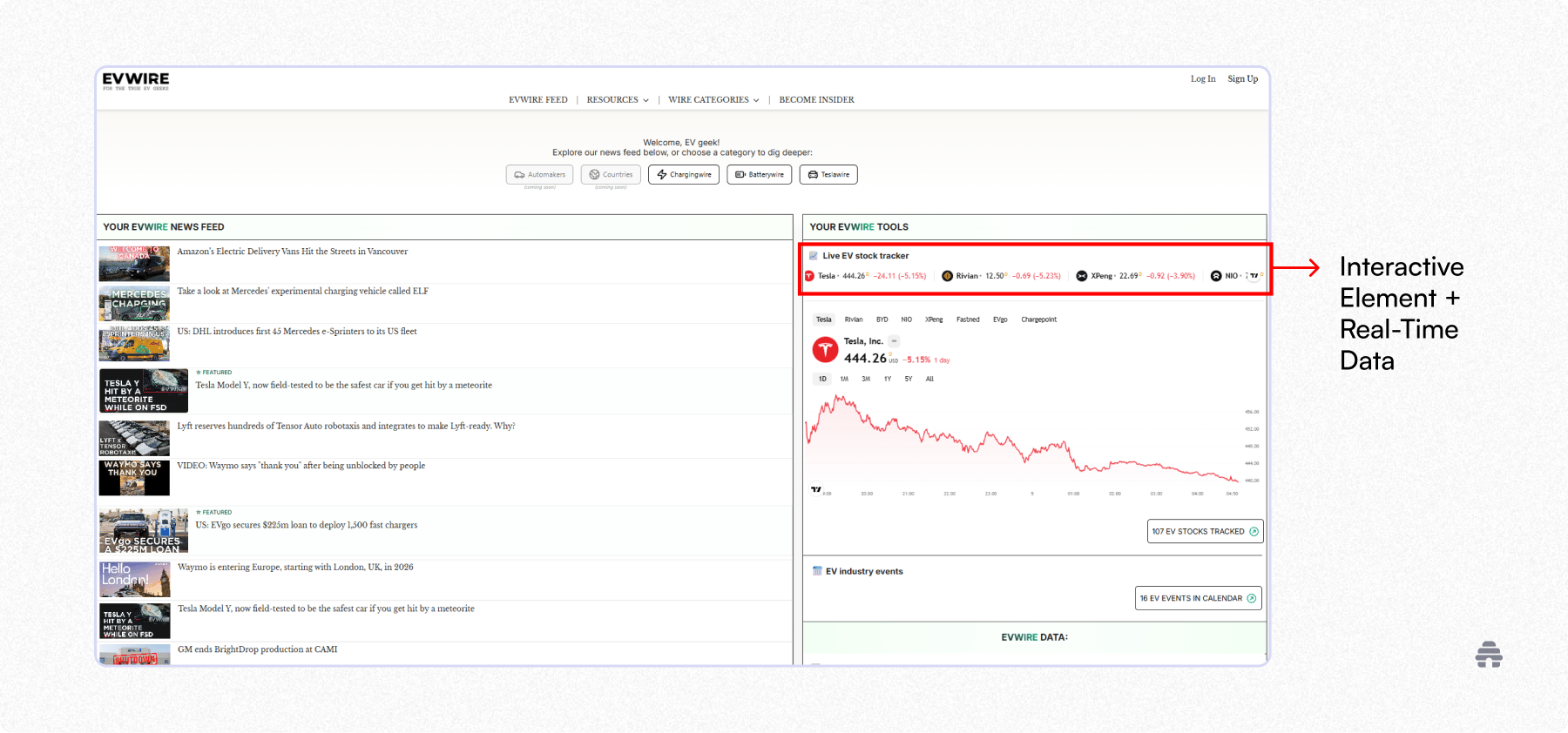
Task: Open the Become Insider nav link
Action: [x=816, y=100]
